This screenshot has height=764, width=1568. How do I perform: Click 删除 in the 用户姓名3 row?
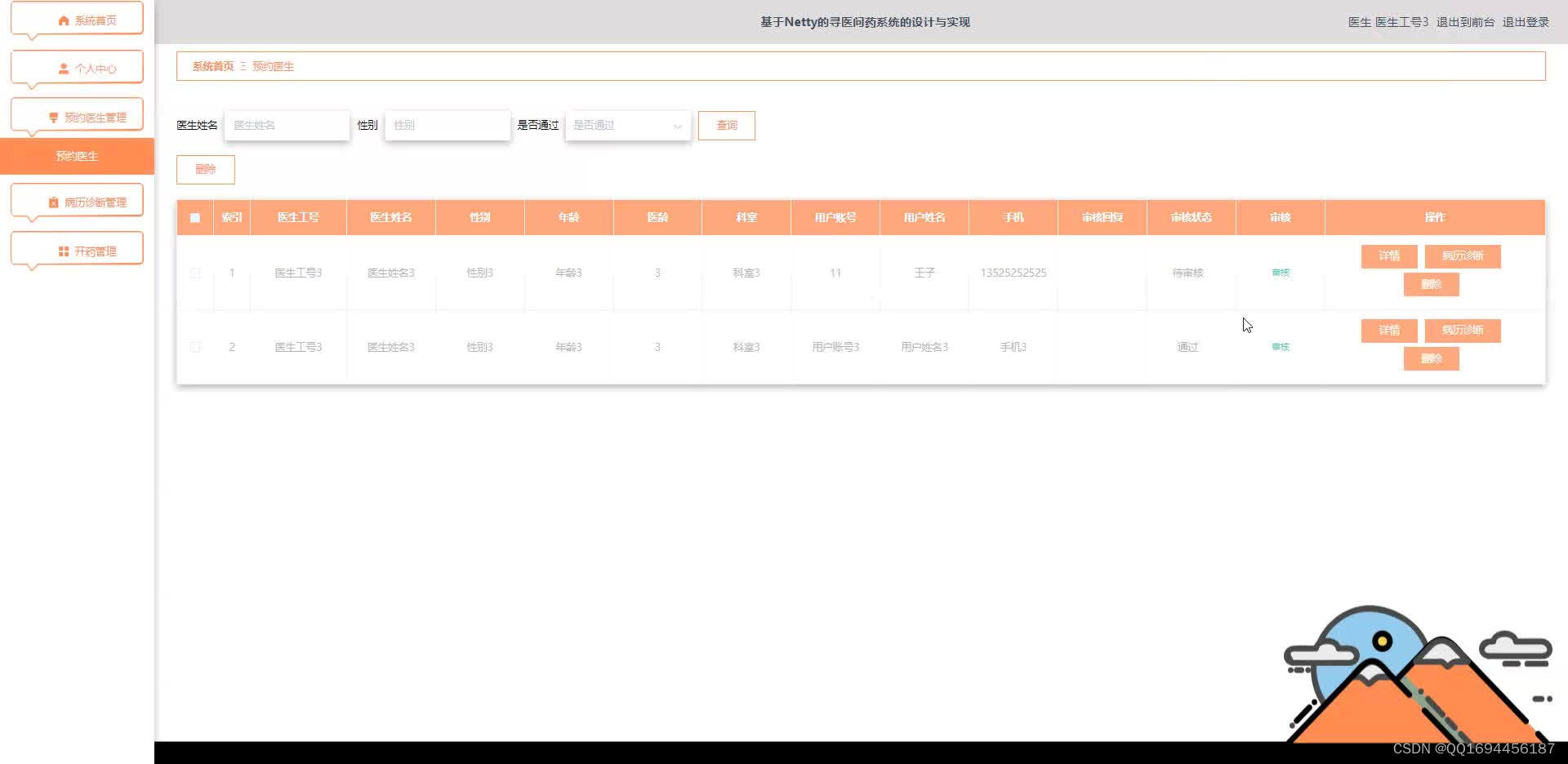[x=1432, y=359]
